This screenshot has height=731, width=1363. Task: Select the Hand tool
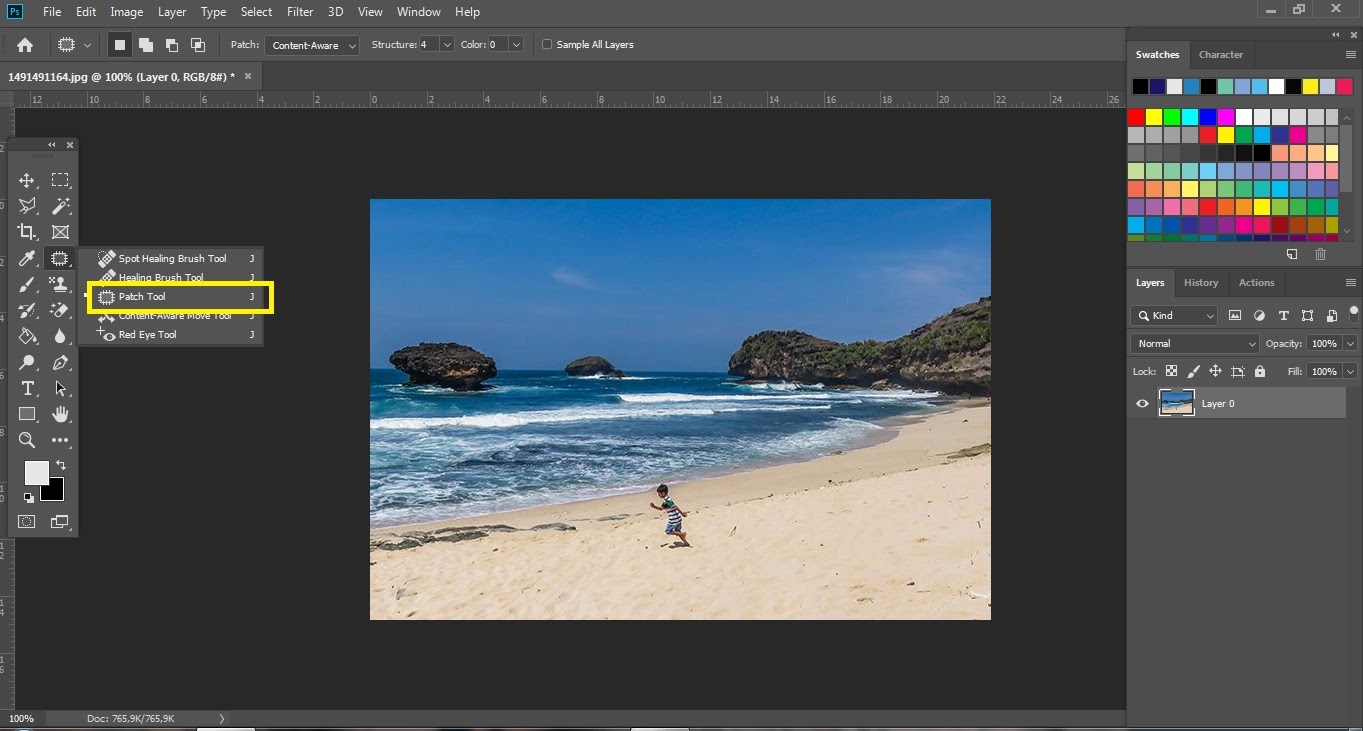point(60,414)
